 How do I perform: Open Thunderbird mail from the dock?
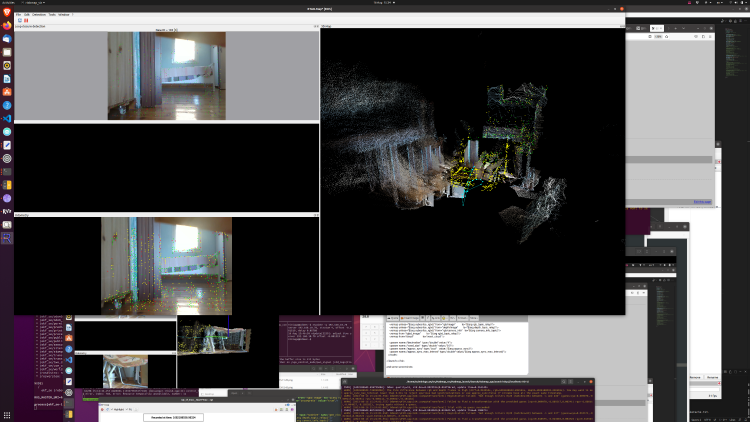click(x=7, y=39)
